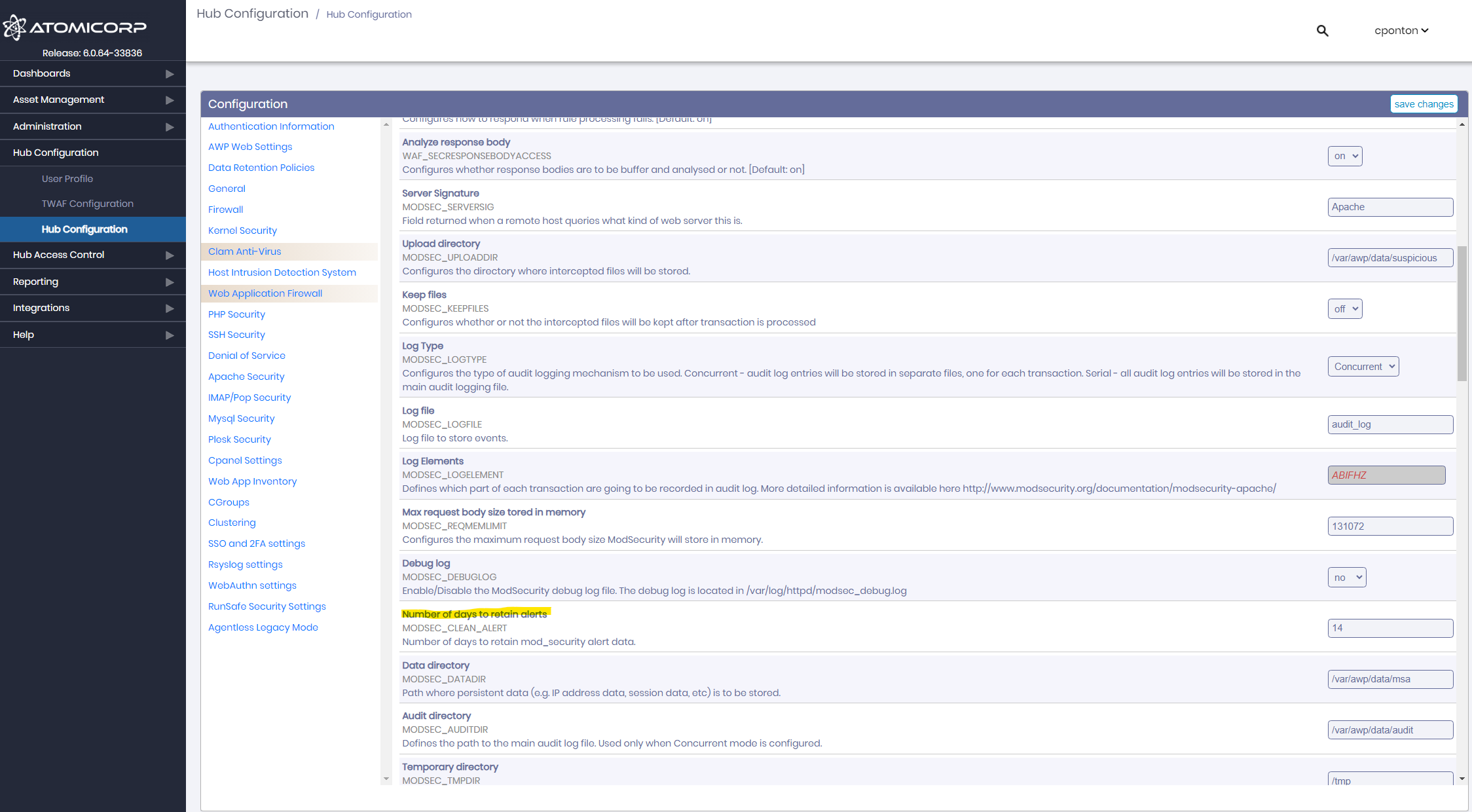This screenshot has height=812, width=1472.
Task: Open the Analyze response body dropdown
Action: [1345, 156]
